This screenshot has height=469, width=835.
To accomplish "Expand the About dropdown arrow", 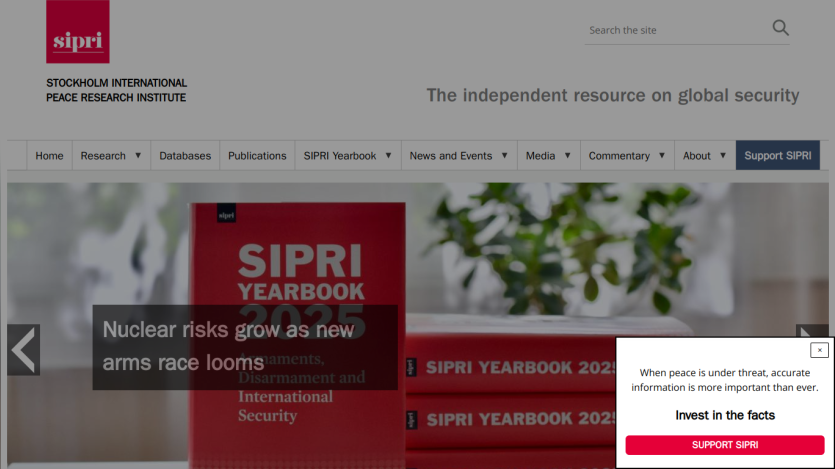I will point(723,155).
